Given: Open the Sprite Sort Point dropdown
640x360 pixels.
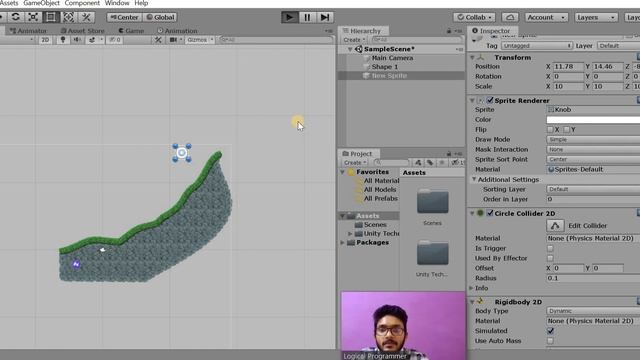Looking at the screenshot, I should [593, 159].
